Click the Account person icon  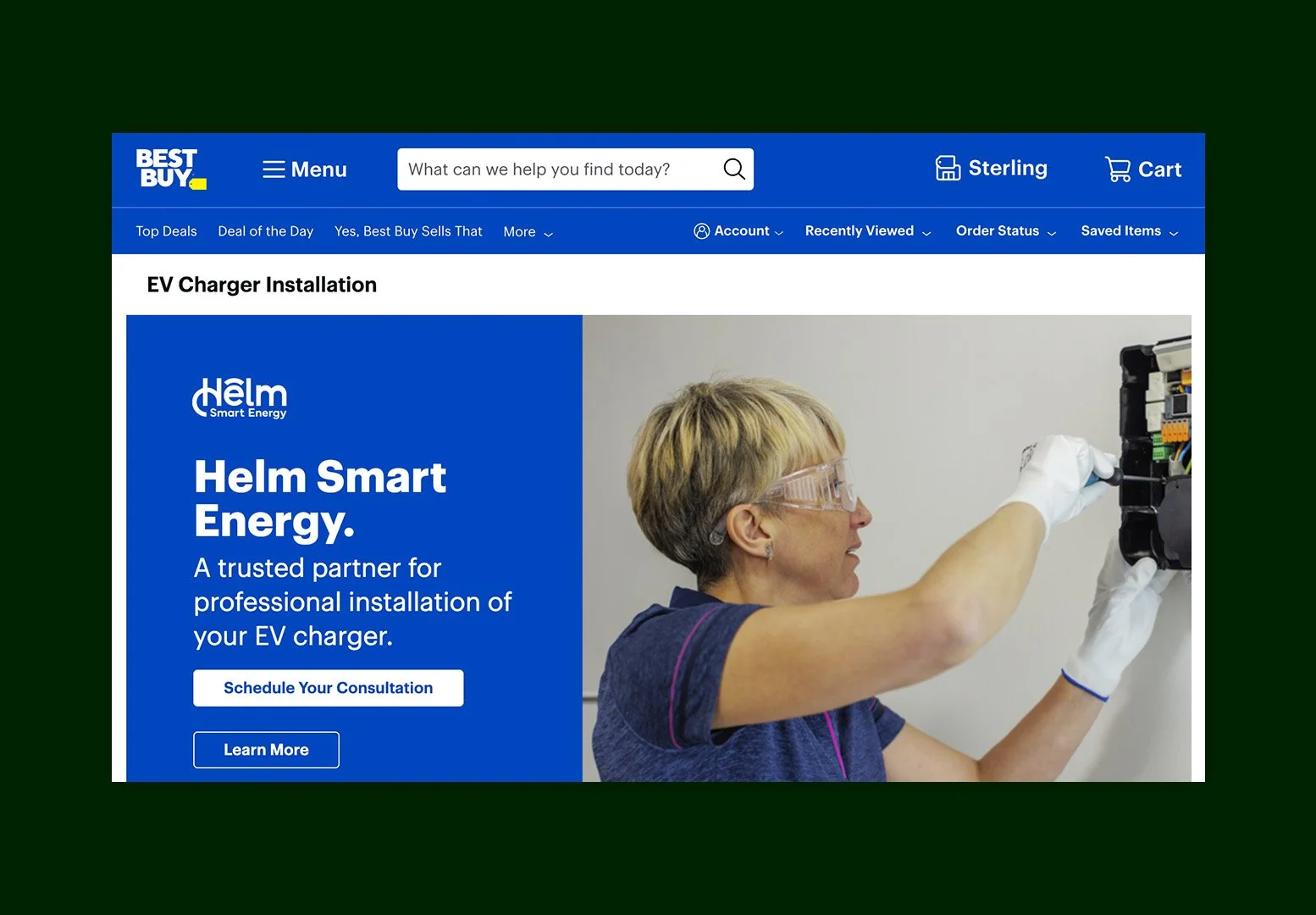(701, 231)
